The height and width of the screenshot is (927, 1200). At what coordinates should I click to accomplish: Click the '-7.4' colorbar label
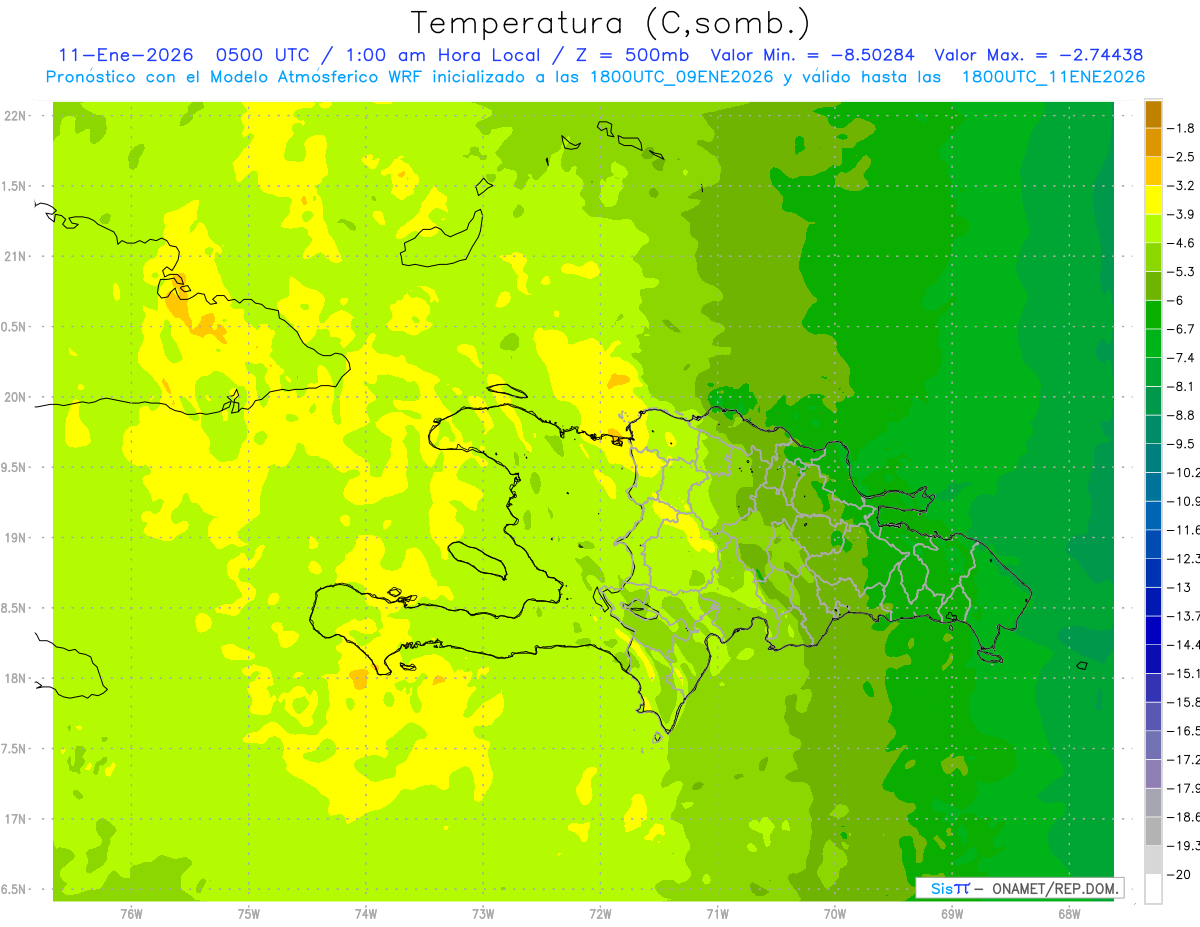click(1183, 358)
